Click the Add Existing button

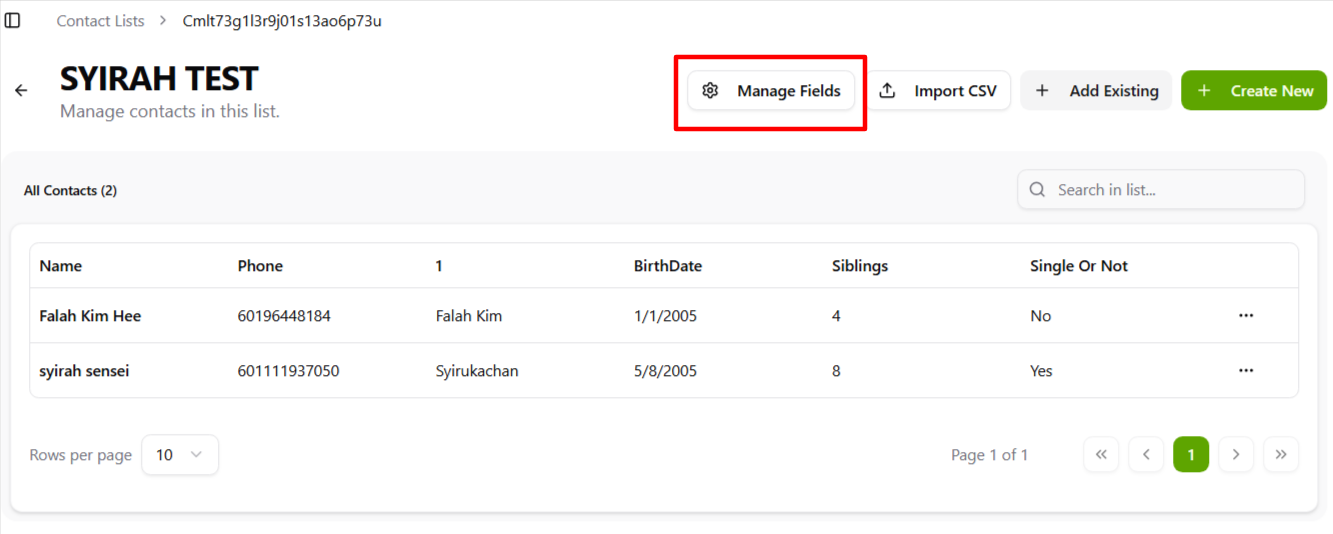(1096, 91)
